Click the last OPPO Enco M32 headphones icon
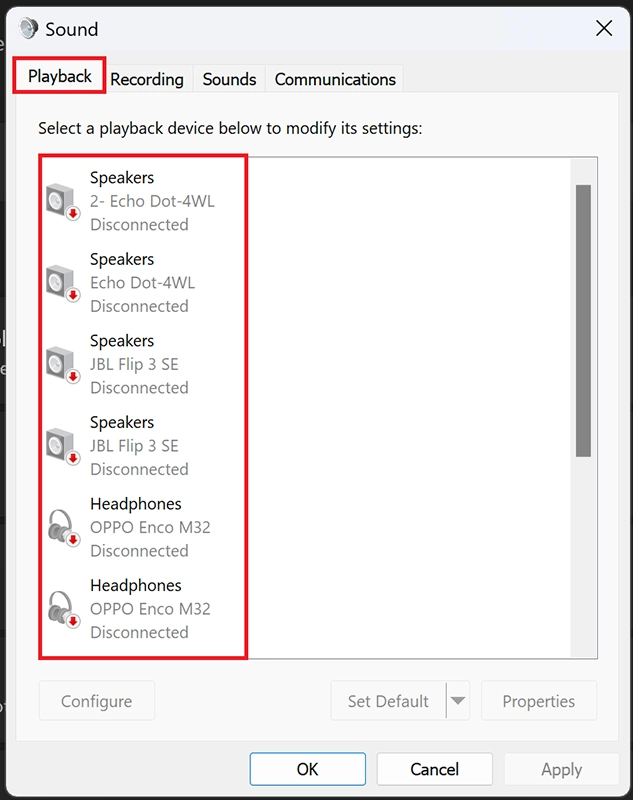 [x=63, y=609]
